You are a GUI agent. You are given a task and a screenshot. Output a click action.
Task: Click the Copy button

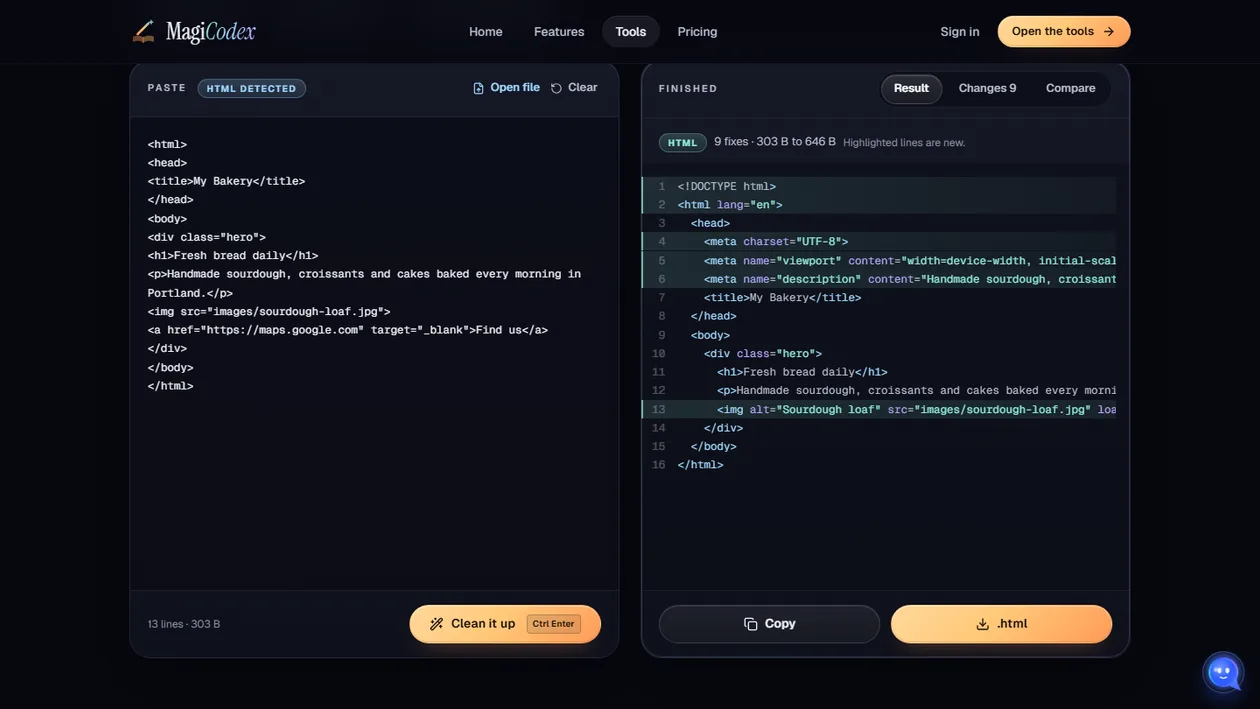[x=769, y=624]
